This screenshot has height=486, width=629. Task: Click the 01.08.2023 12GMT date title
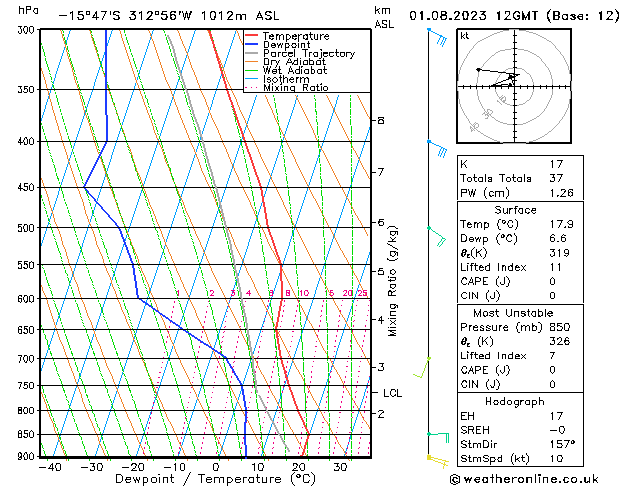click(x=515, y=16)
